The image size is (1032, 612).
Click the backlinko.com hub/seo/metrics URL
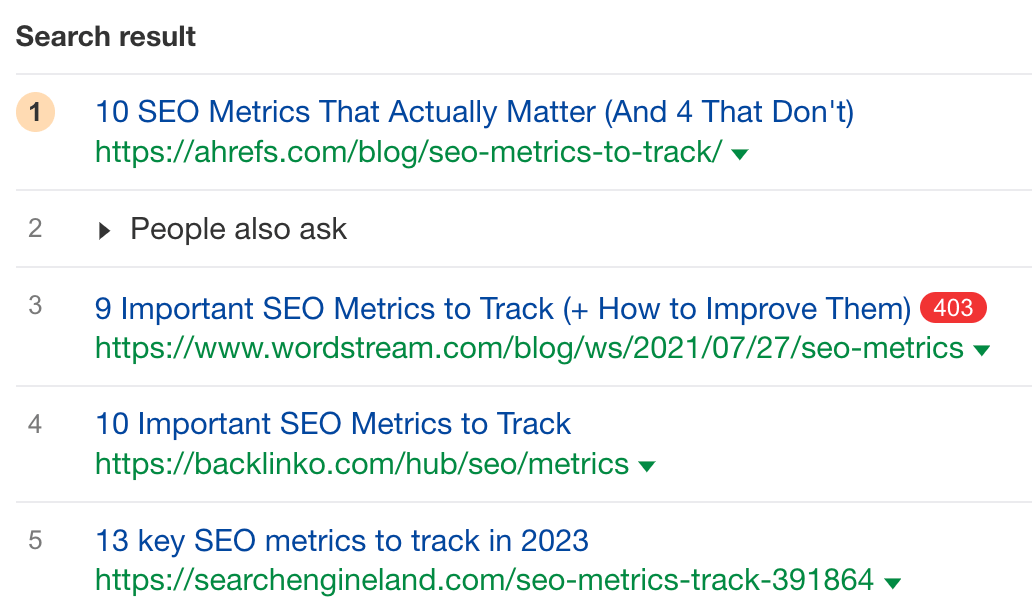point(362,464)
